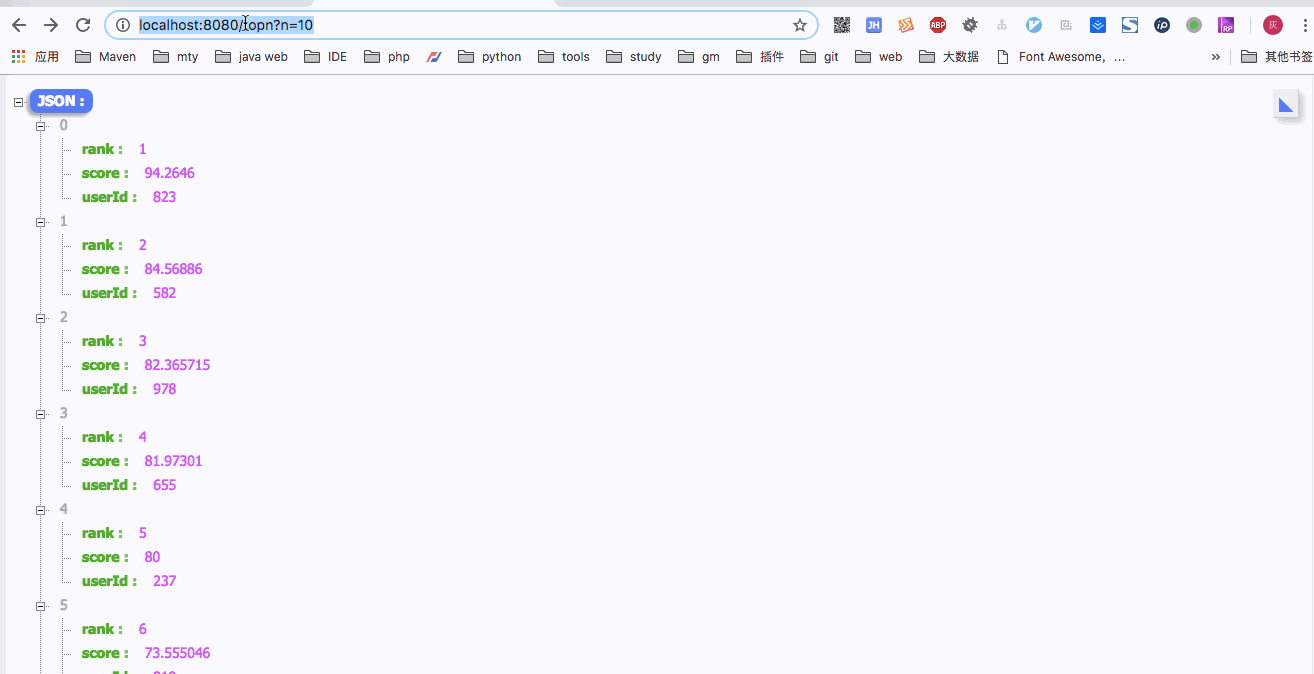
Task: Bookmark this page with the star
Action: [x=799, y=25]
